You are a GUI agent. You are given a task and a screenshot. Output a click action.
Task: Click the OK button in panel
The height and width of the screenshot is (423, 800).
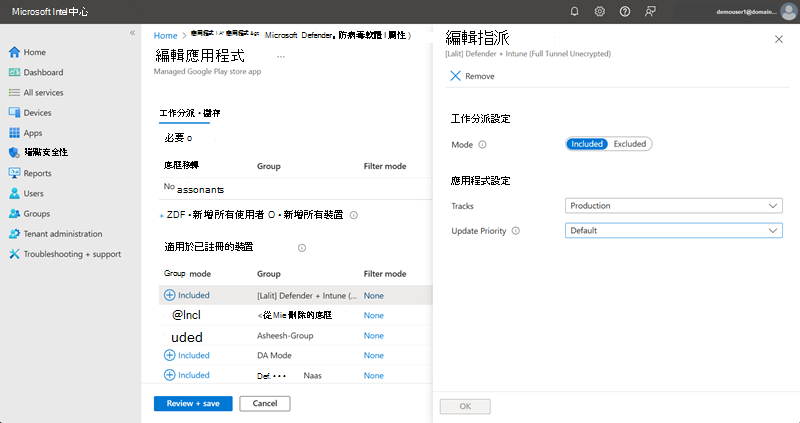pos(465,406)
